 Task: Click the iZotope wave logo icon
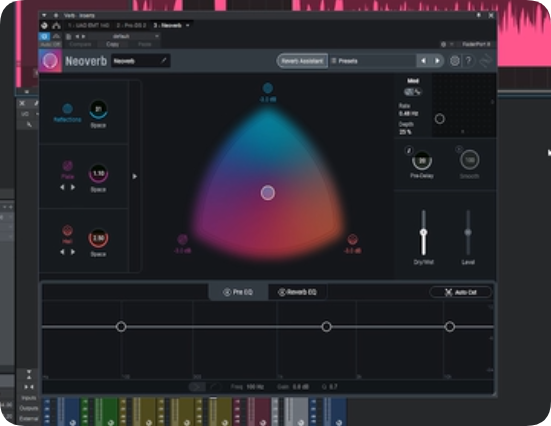[485, 61]
